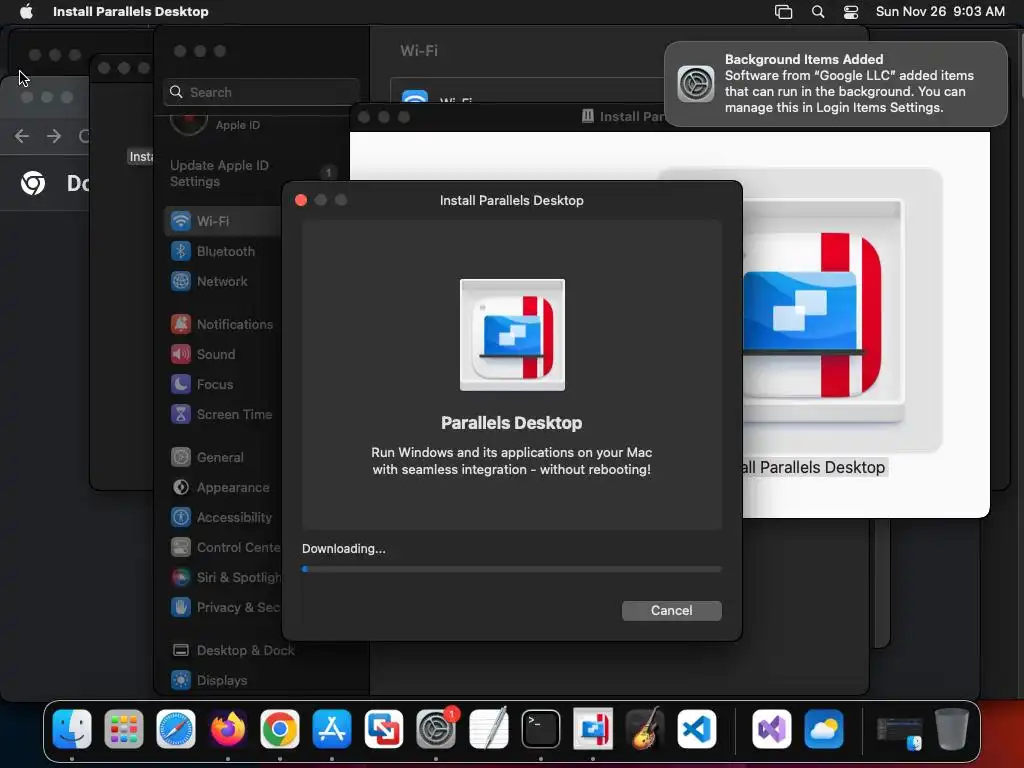Open VMware Fusion from Dock
Image resolution: width=1024 pixels, height=768 pixels.
tap(384, 729)
